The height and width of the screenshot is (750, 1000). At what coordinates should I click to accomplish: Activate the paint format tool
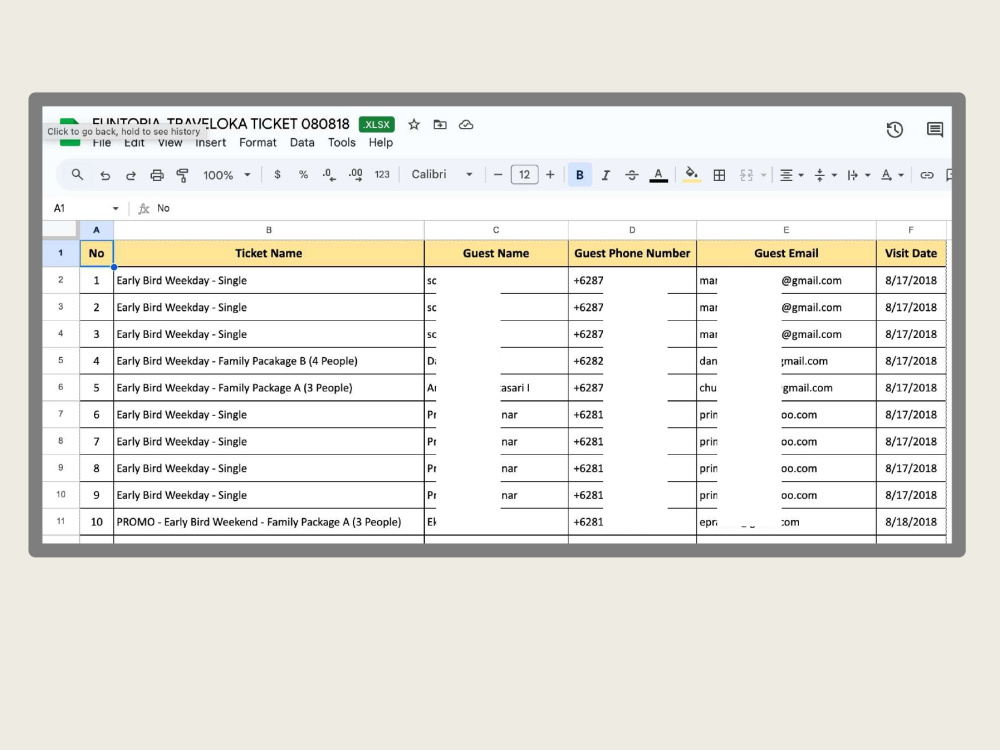(x=182, y=175)
